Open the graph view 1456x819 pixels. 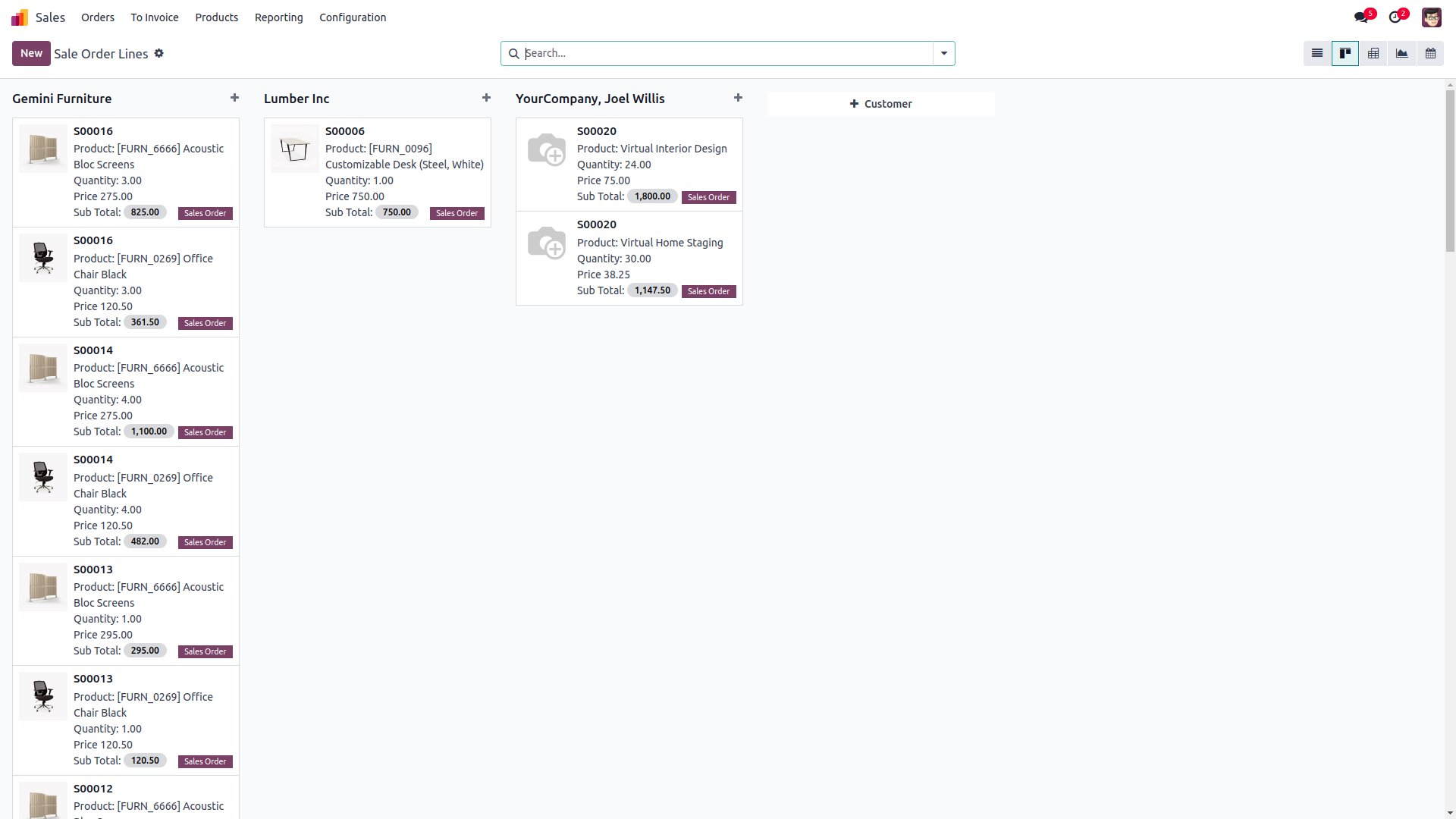pos(1401,53)
